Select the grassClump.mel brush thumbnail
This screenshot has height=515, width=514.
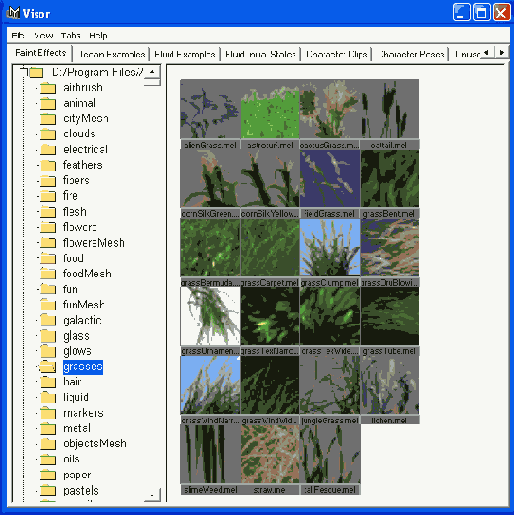click(x=330, y=247)
